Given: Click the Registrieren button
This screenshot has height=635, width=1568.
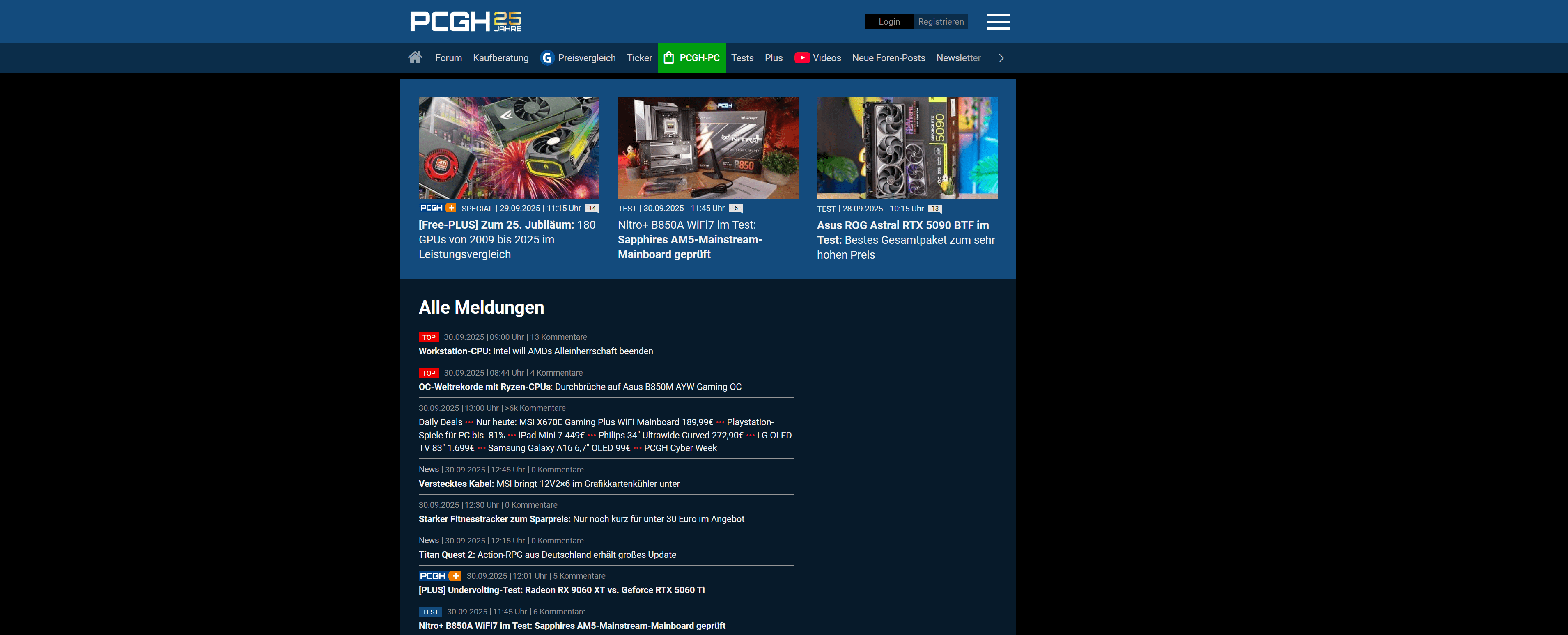Looking at the screenshot, I should pos(941,22).
